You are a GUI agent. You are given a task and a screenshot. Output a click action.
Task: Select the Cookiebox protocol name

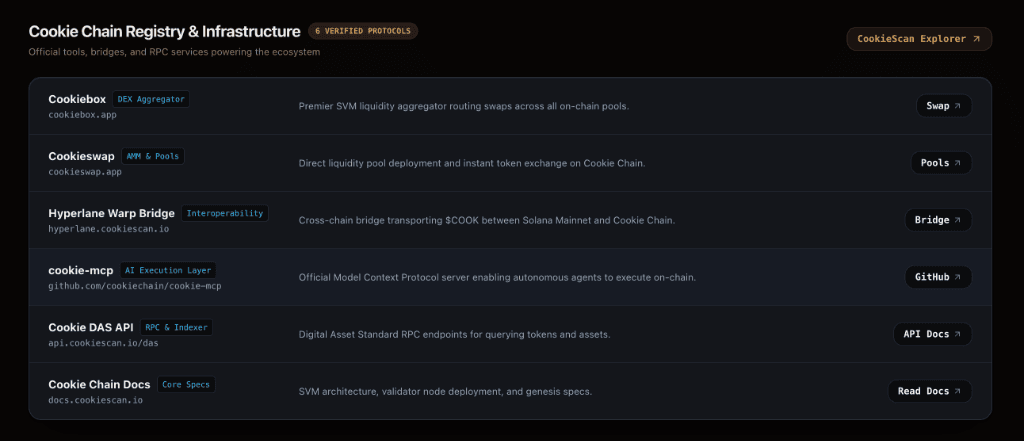(x=77, y=99)
